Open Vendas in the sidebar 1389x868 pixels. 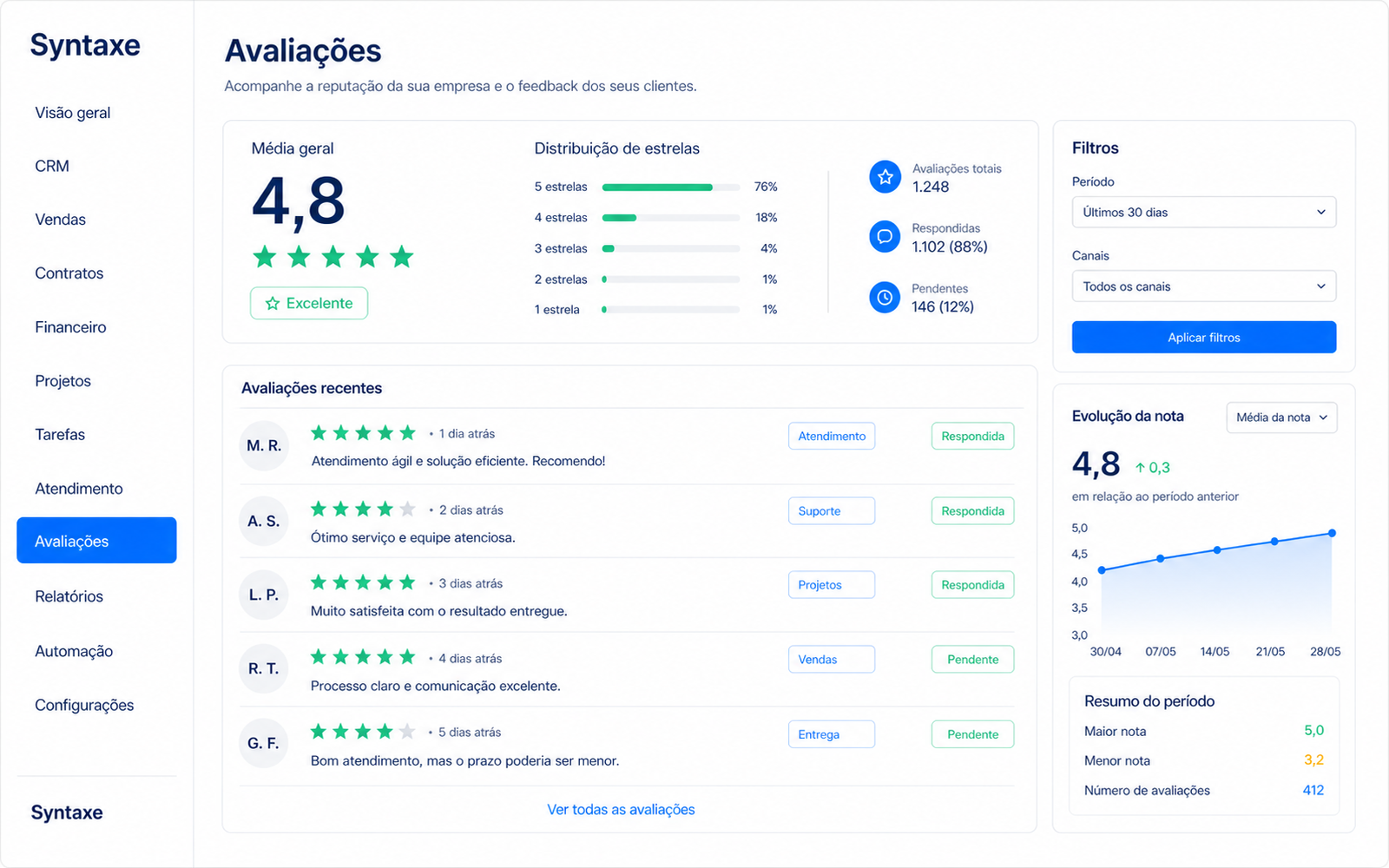tap(61, 220)
